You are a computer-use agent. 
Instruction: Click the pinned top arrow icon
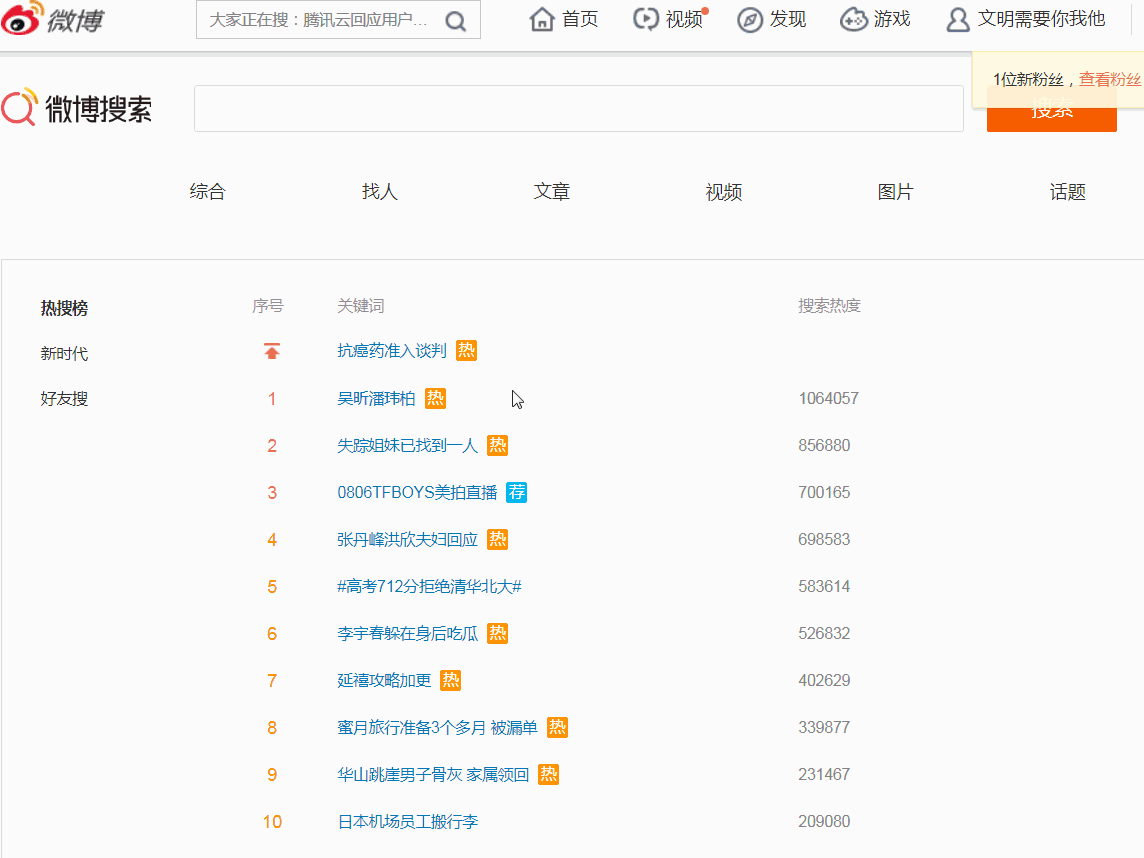click(x=272, y=351)
